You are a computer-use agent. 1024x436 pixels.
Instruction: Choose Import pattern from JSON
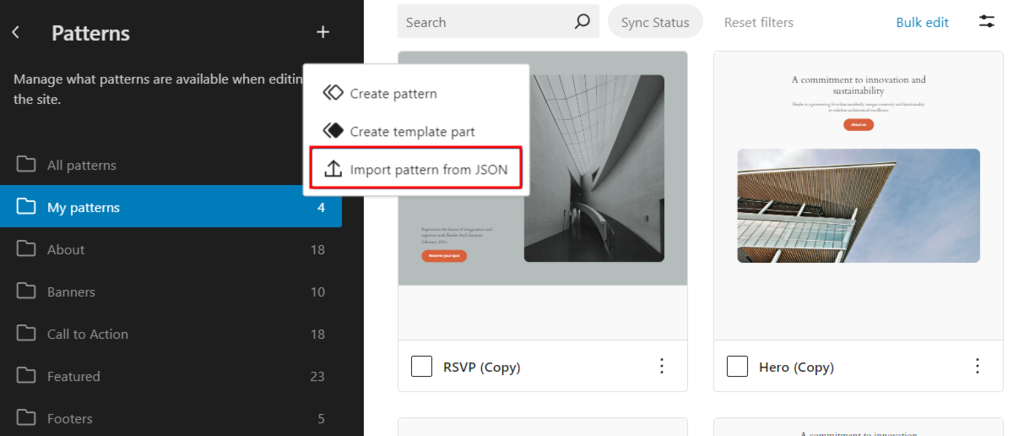click(x=428, y=170)
